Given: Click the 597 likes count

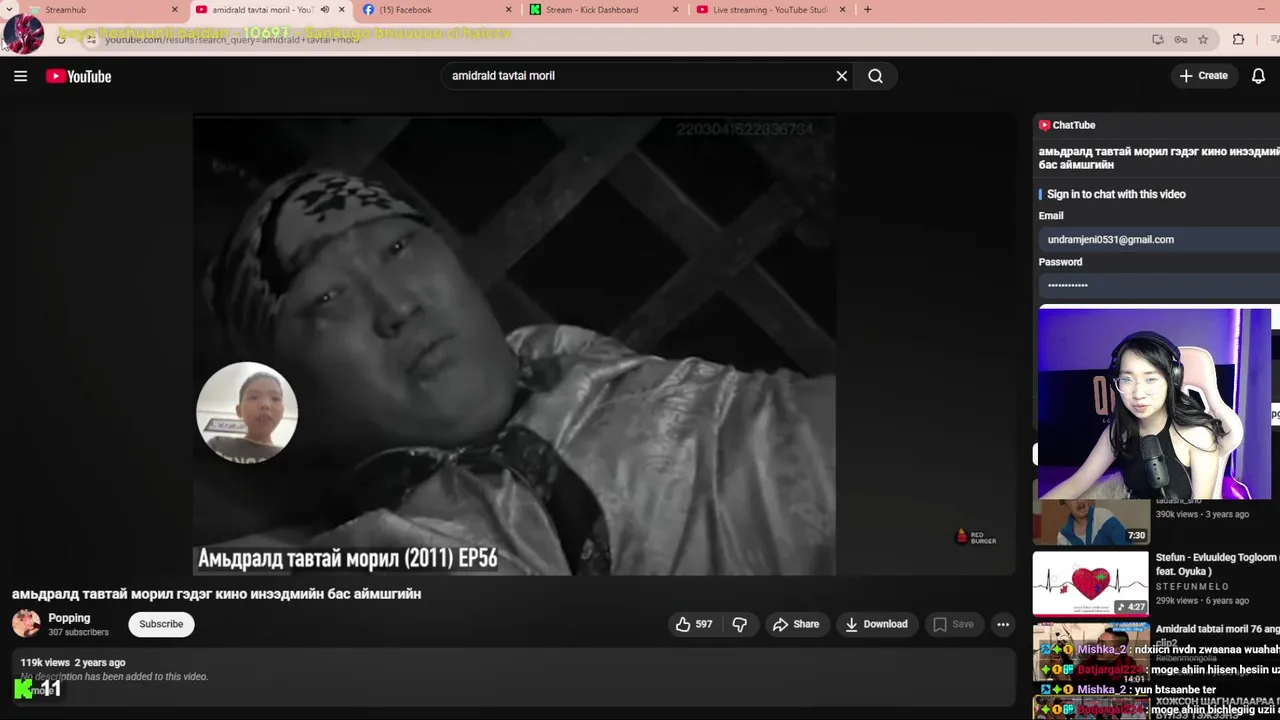Looking at the screenshot, I should pos(704,624).
